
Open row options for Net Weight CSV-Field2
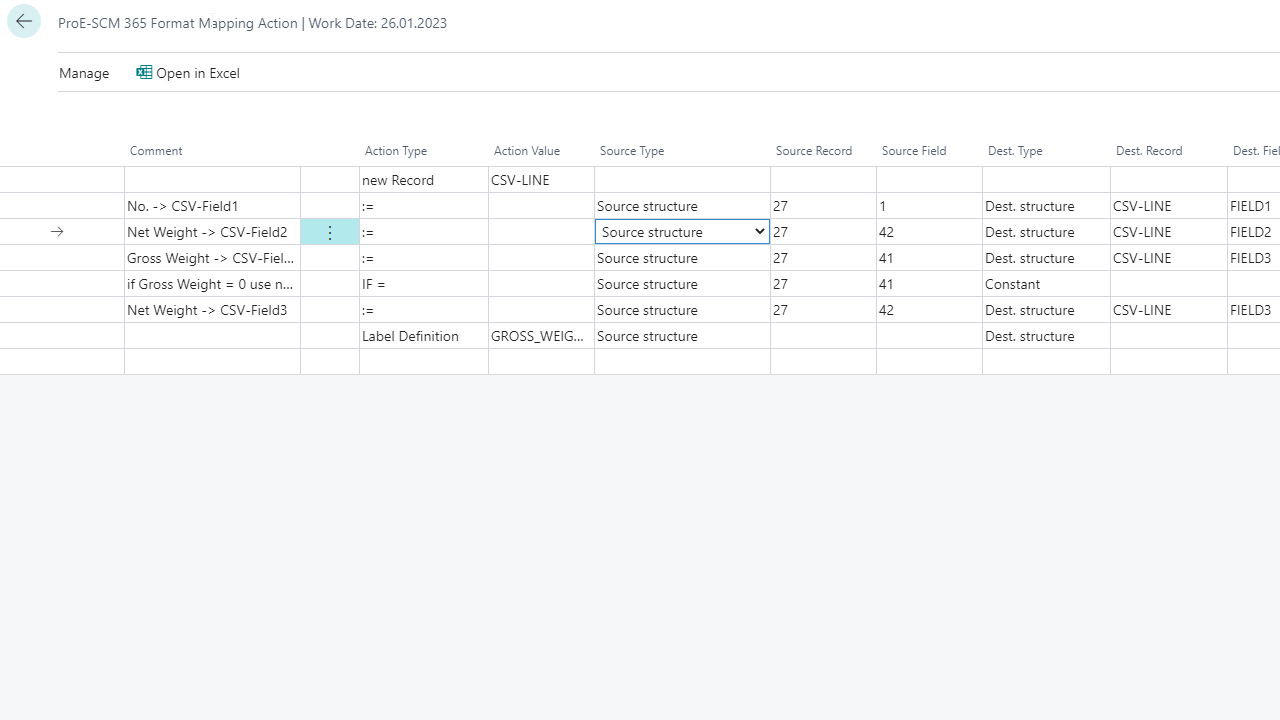pos(330,232)
